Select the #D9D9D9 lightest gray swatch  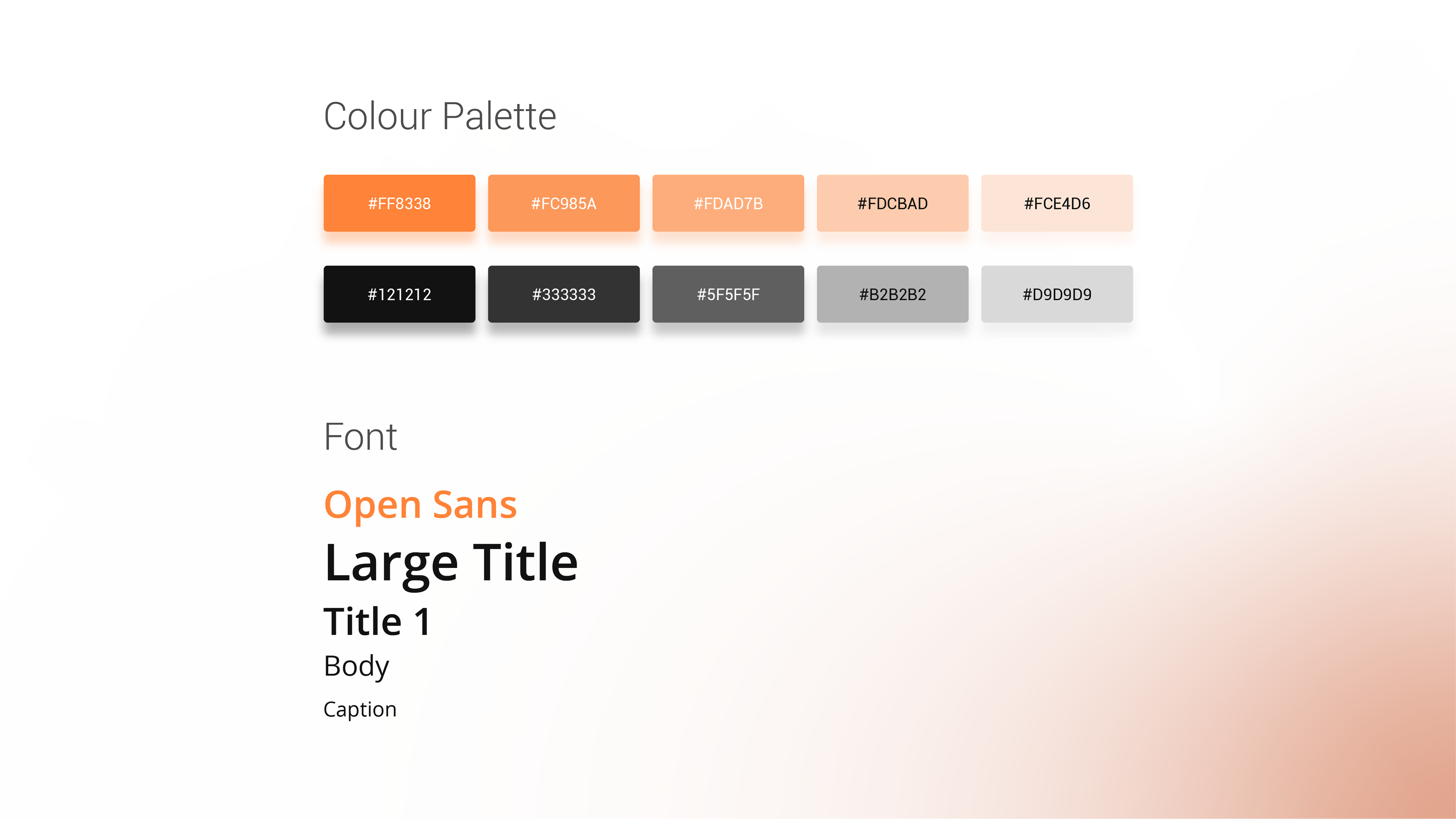click(1057, 294)
